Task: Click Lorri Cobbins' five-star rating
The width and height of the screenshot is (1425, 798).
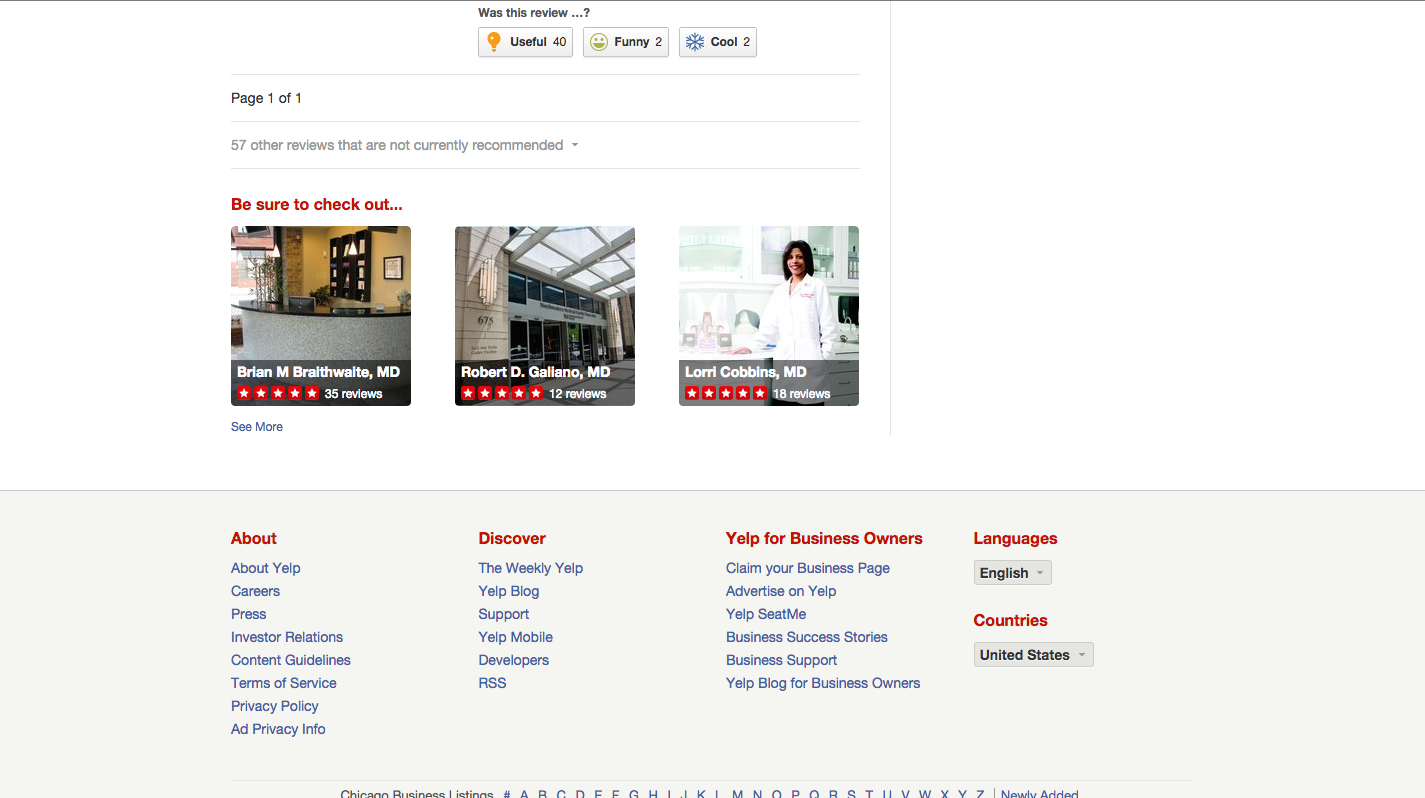Action: pos(726,394)
